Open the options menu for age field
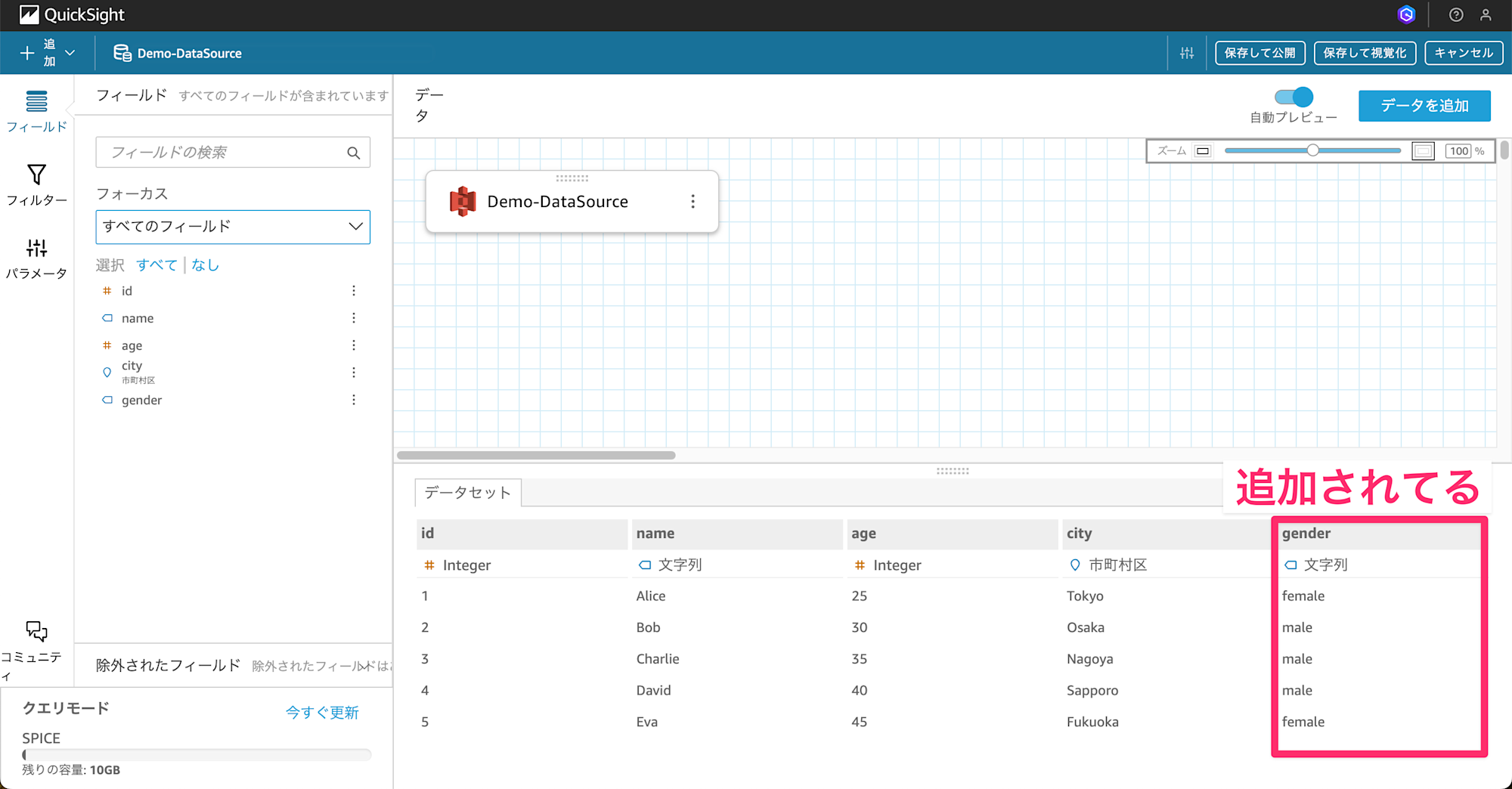 (x=353, y=345)
